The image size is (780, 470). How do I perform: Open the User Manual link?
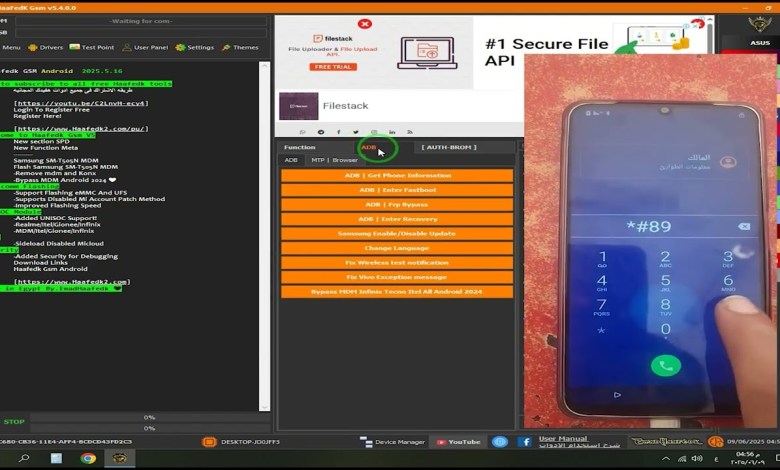pos(563,439)
